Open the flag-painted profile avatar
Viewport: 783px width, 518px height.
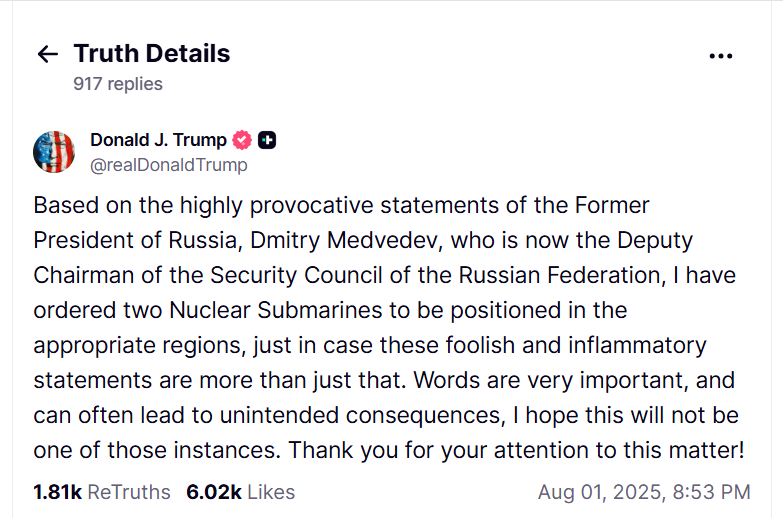54,152
